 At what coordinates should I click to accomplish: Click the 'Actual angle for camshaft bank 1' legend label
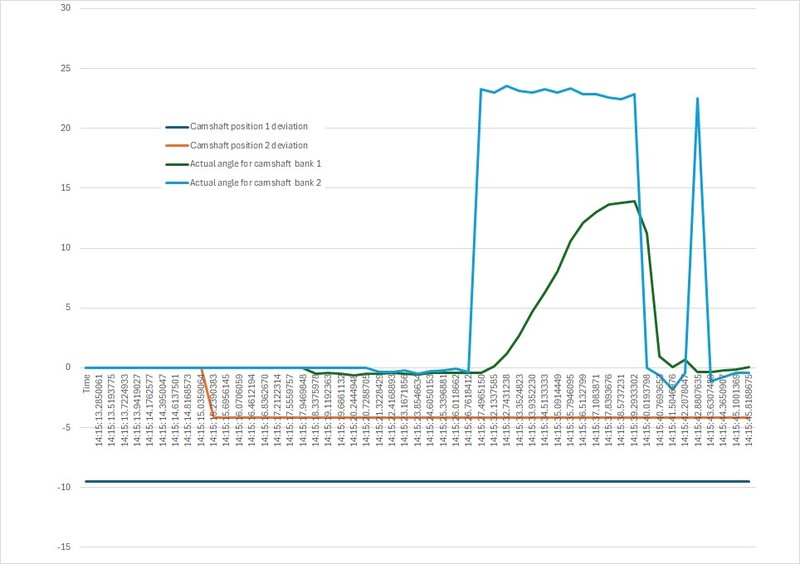(254, 164)
